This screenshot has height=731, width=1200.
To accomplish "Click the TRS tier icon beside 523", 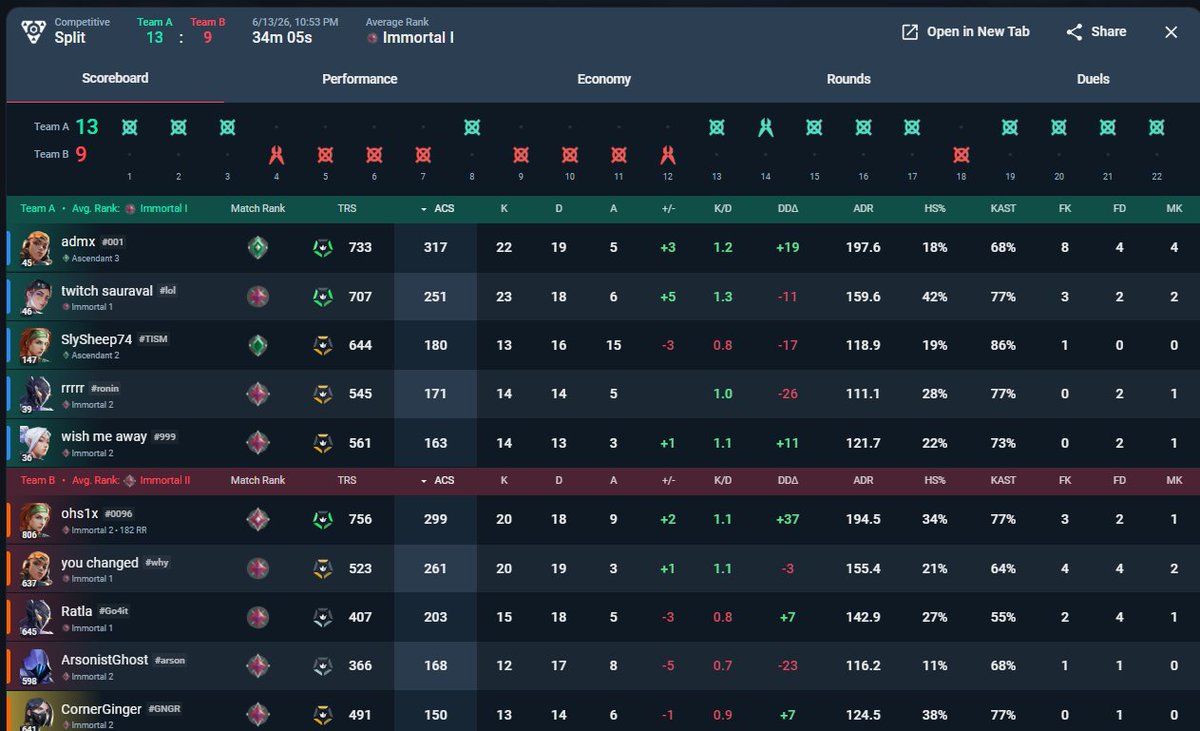I will (x=322, y=568).
